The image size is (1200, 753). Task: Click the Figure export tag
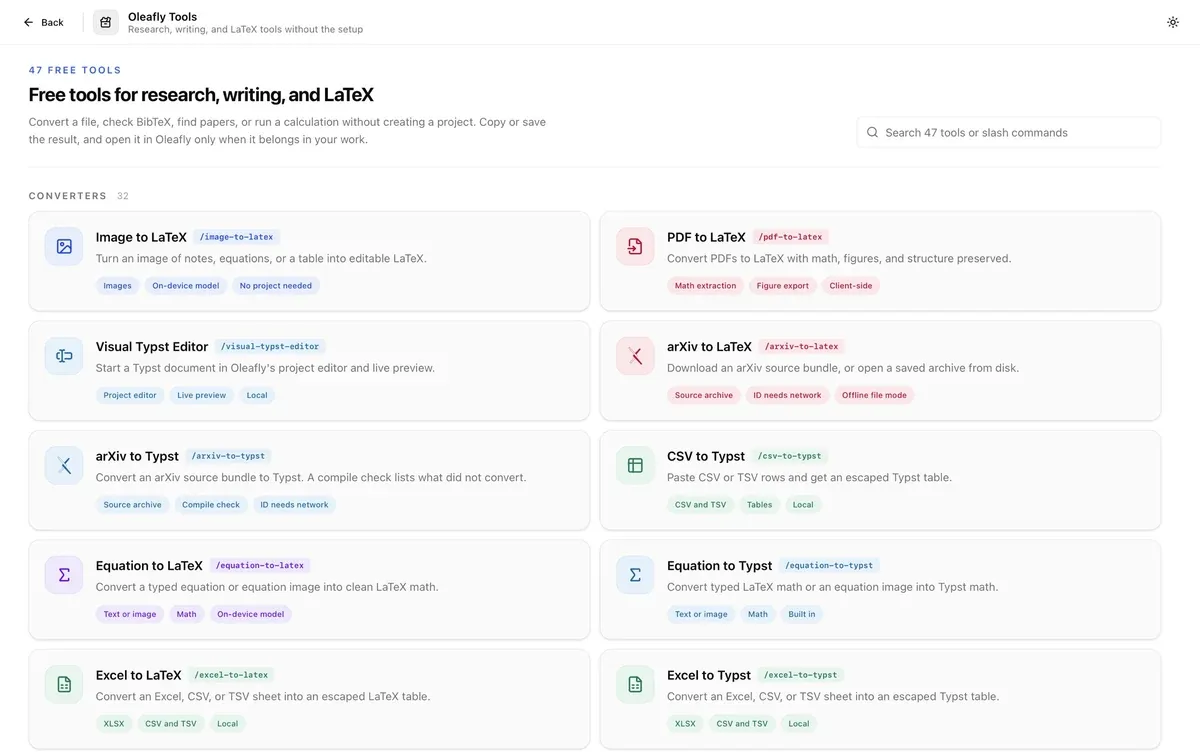(x=783, y=286)
